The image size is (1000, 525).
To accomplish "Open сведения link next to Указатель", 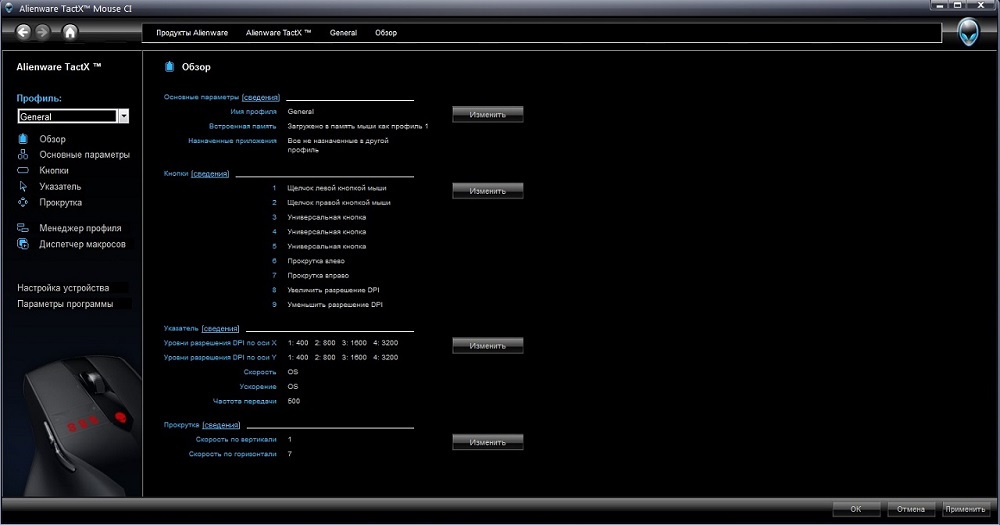I will click(220, 329).
